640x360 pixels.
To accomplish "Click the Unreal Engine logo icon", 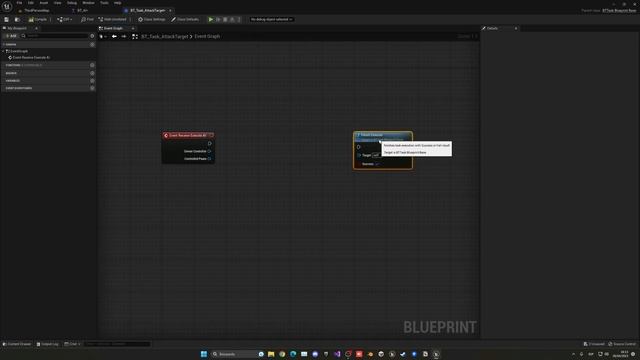I will point(7,6).
